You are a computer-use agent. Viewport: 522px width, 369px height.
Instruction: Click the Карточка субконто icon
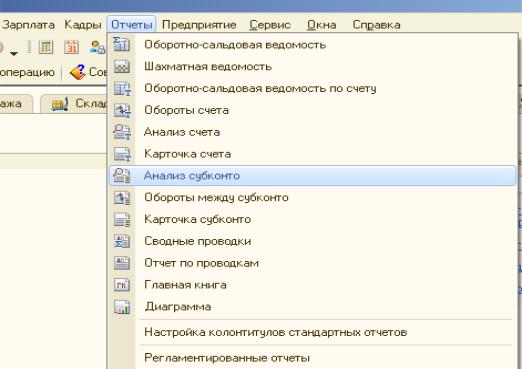pyautogui.click(x=122, y=219)
